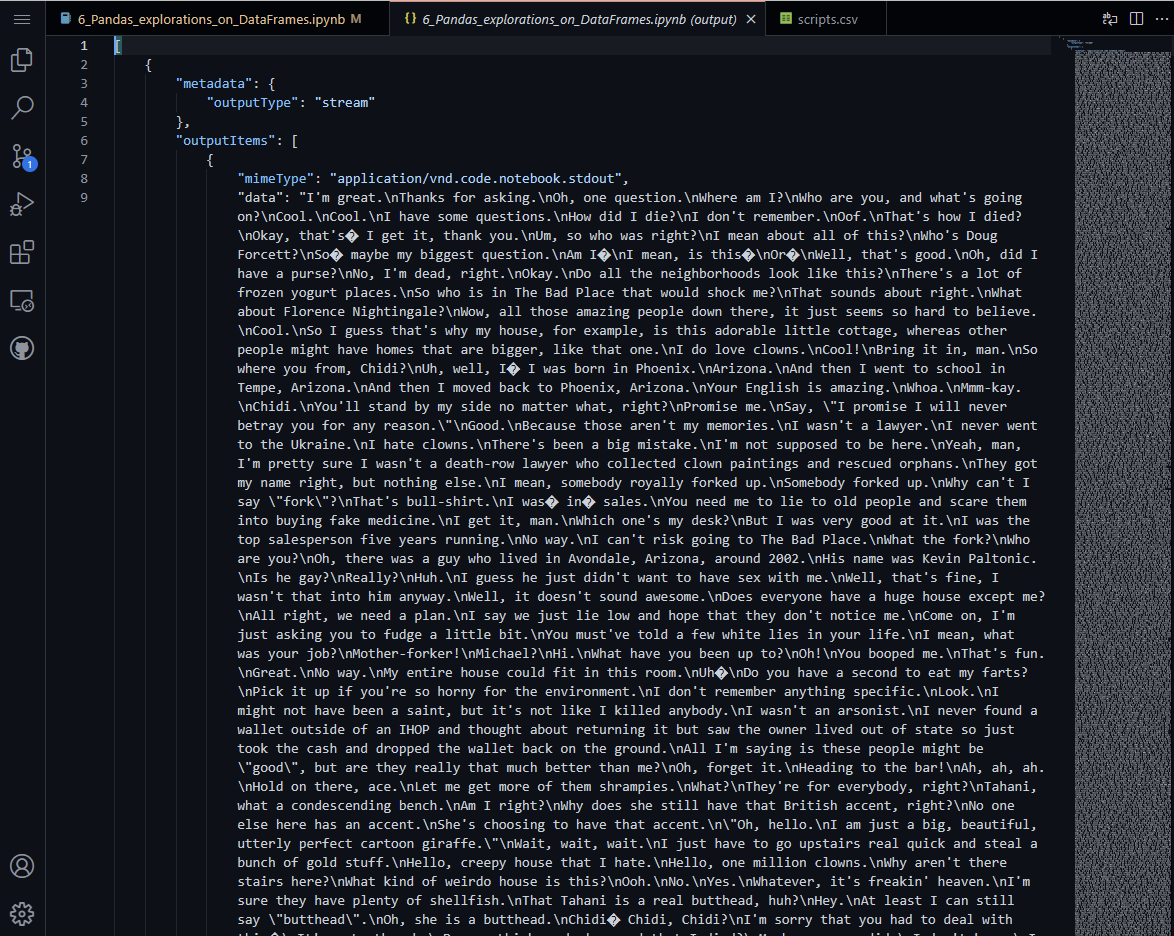Click line number 3 in gutter
Image resolution: width=1174 pixels, height=936 pixels.
[84, 84]
